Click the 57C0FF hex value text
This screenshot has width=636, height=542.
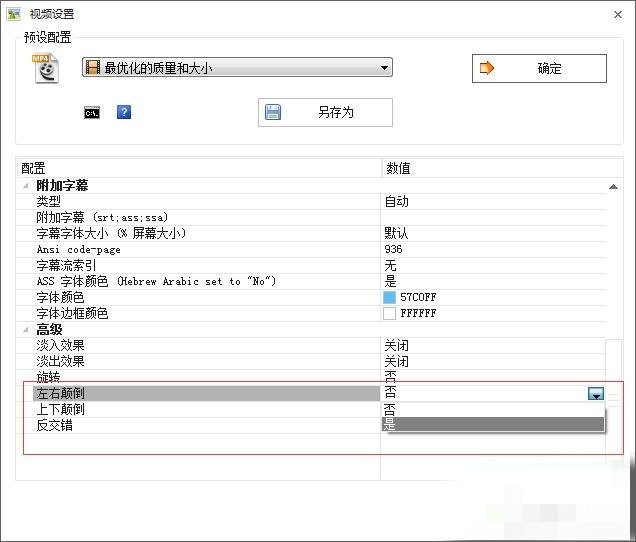(418, 297)
